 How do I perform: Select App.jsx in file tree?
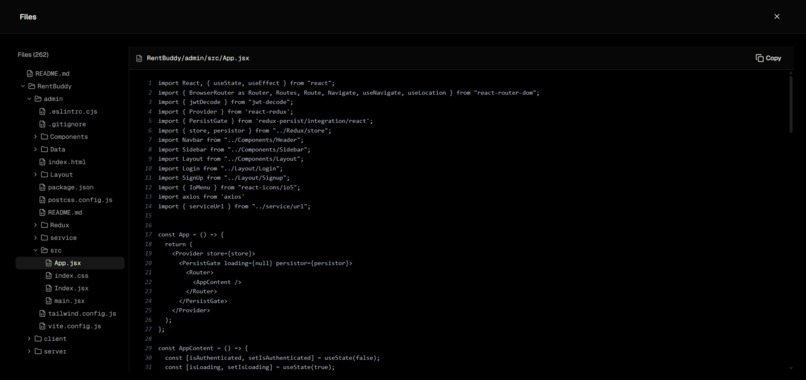[70, 263]
